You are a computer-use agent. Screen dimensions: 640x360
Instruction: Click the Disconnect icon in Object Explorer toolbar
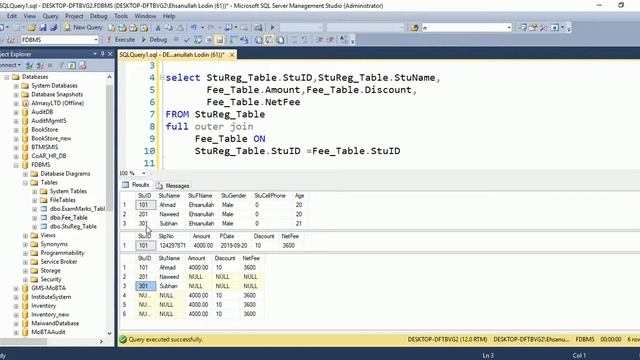pos(40,65)
